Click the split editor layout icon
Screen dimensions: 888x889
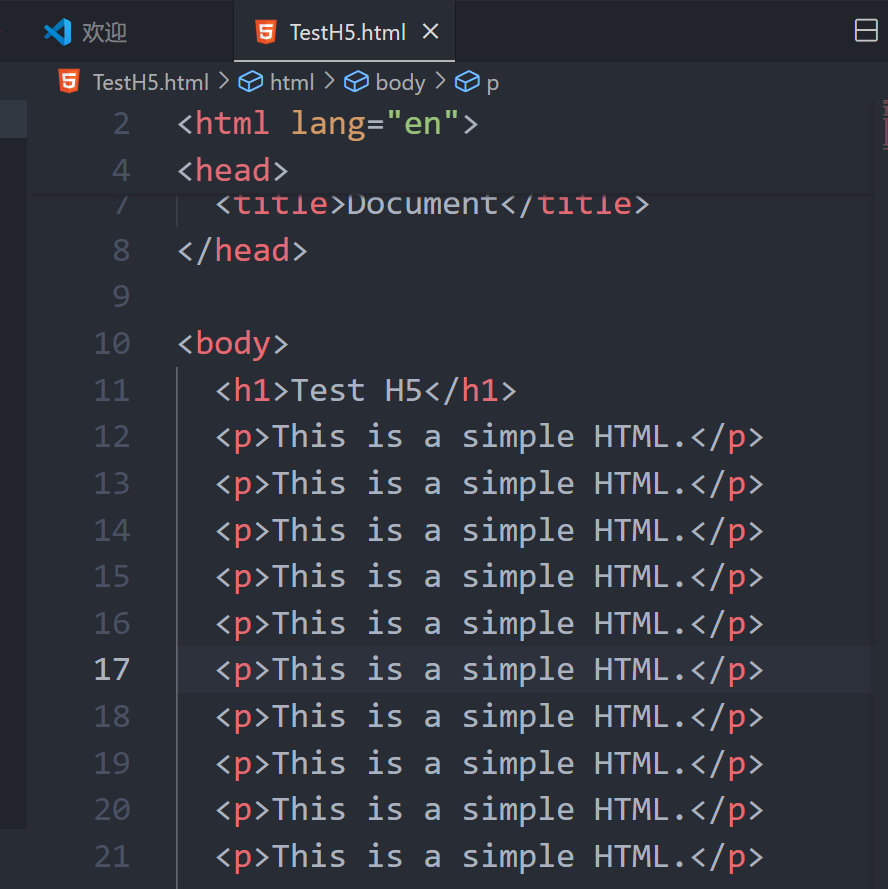click(866, 31)
